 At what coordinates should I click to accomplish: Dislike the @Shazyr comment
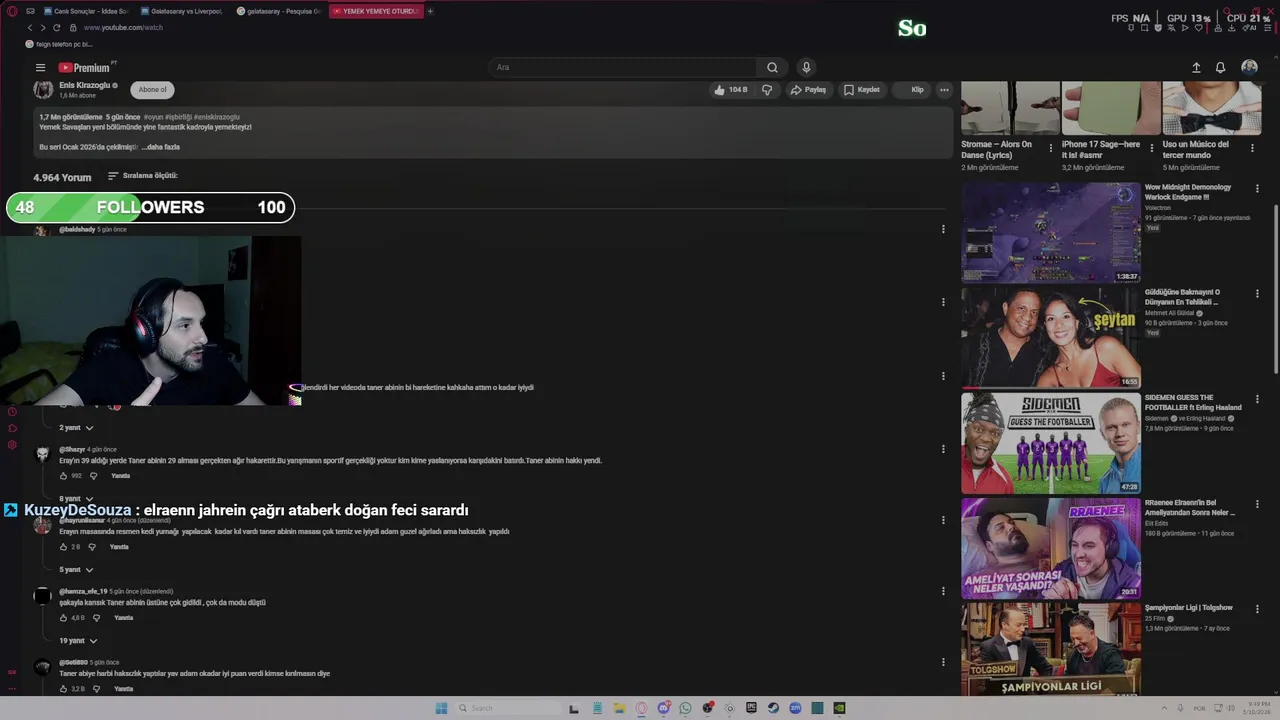click(x=93, y=476)
